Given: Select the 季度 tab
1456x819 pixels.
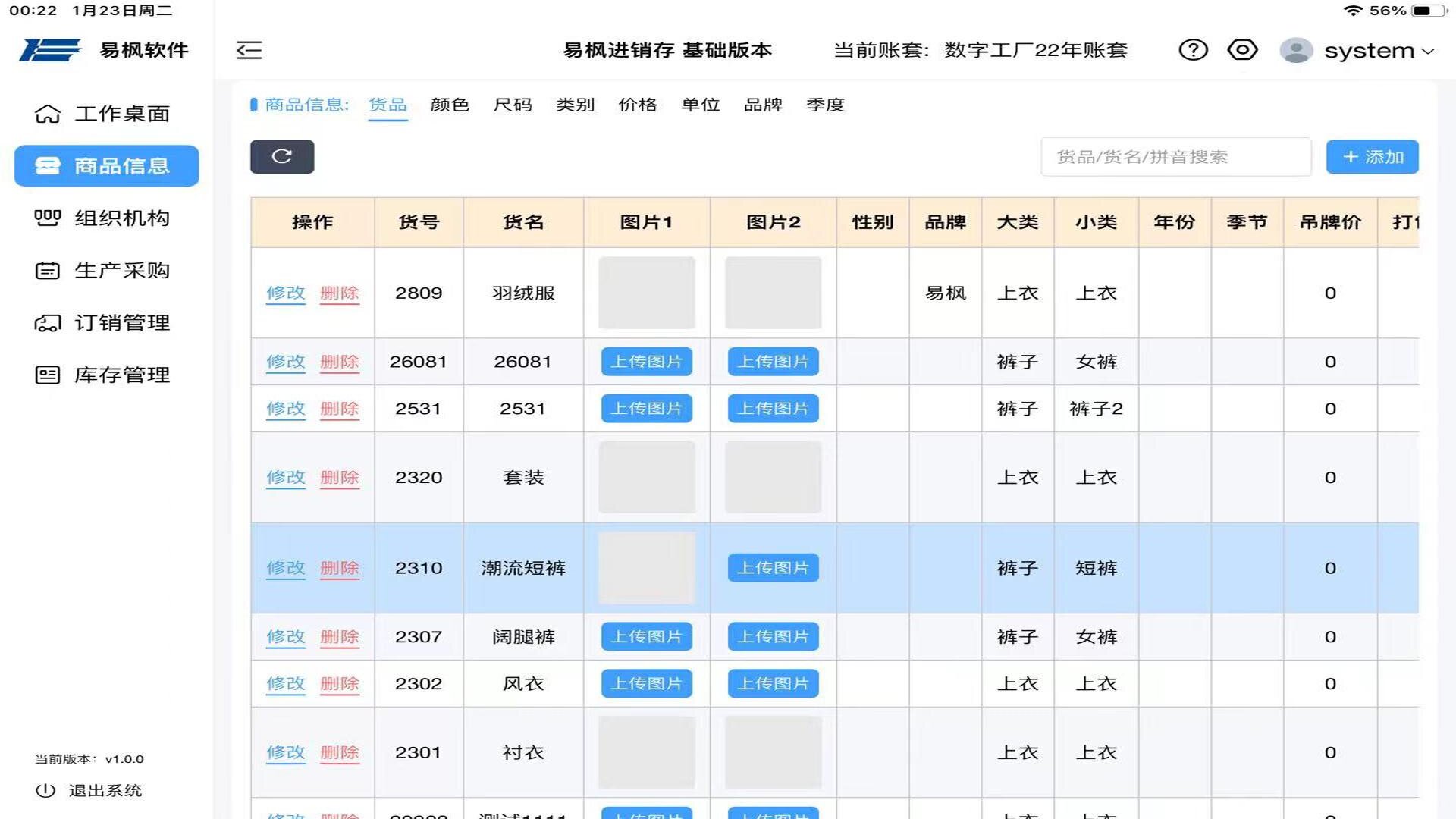Looking at the screenshot, I should click(826, 105).
